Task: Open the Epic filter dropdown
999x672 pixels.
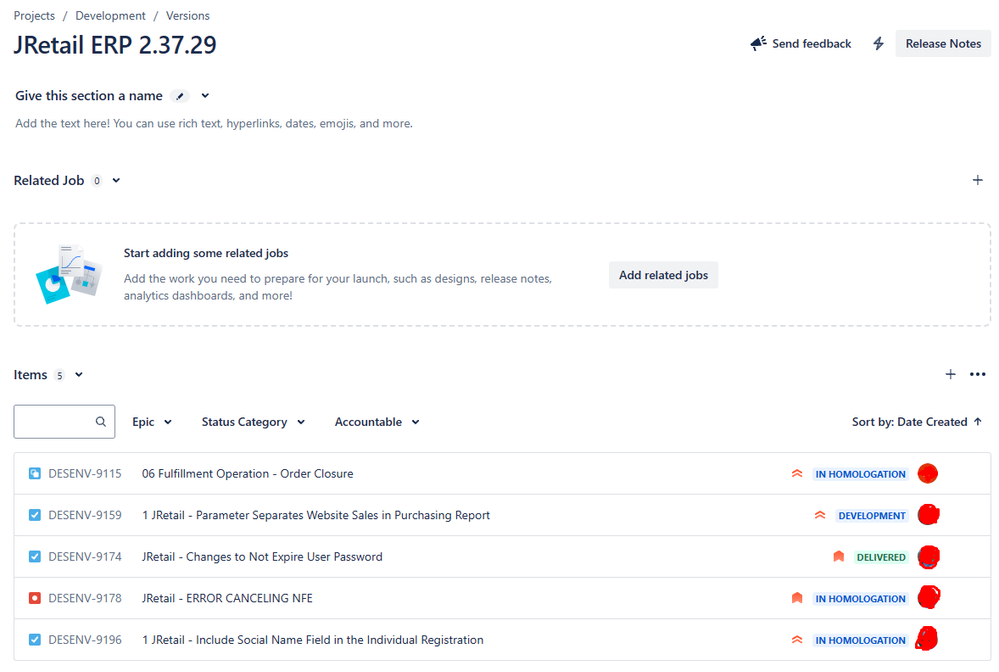Action: tap(152, 422)
